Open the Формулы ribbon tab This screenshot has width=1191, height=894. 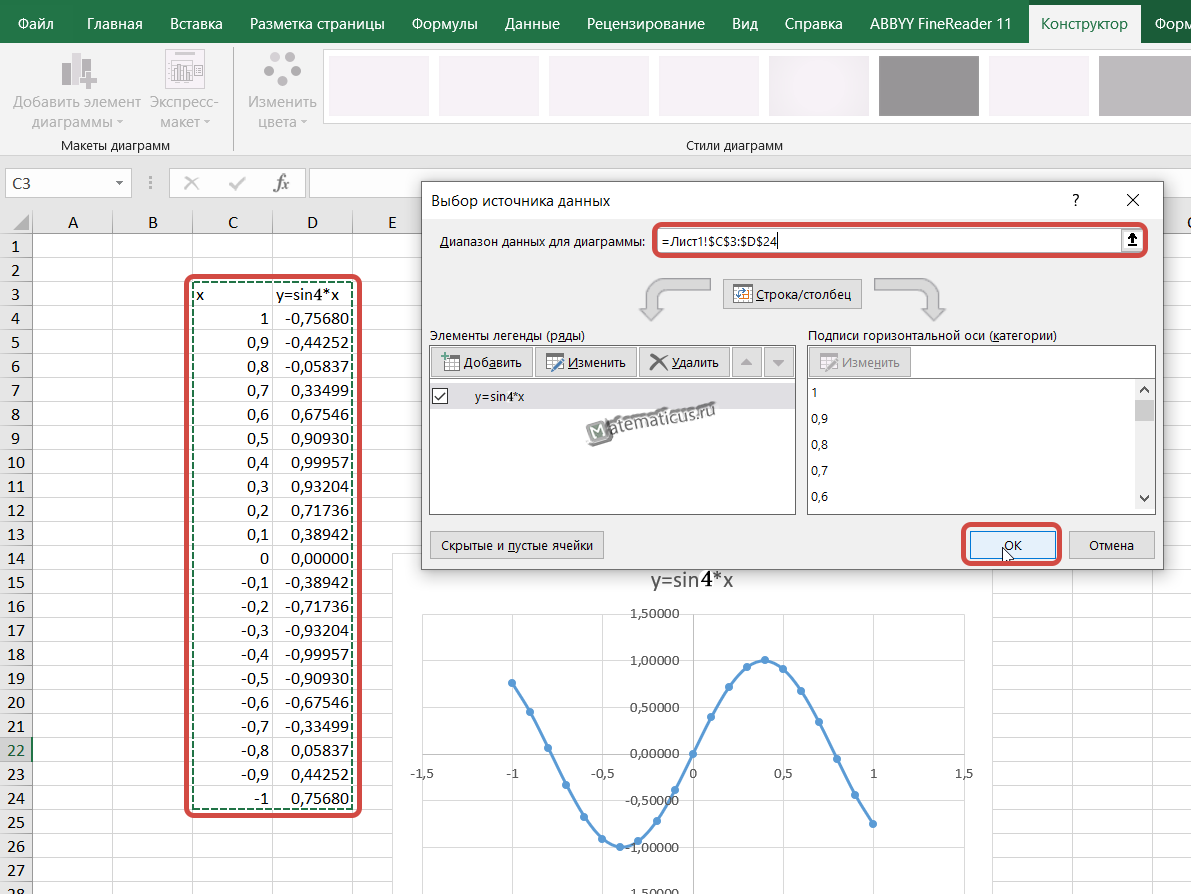(x=444, y=24)
